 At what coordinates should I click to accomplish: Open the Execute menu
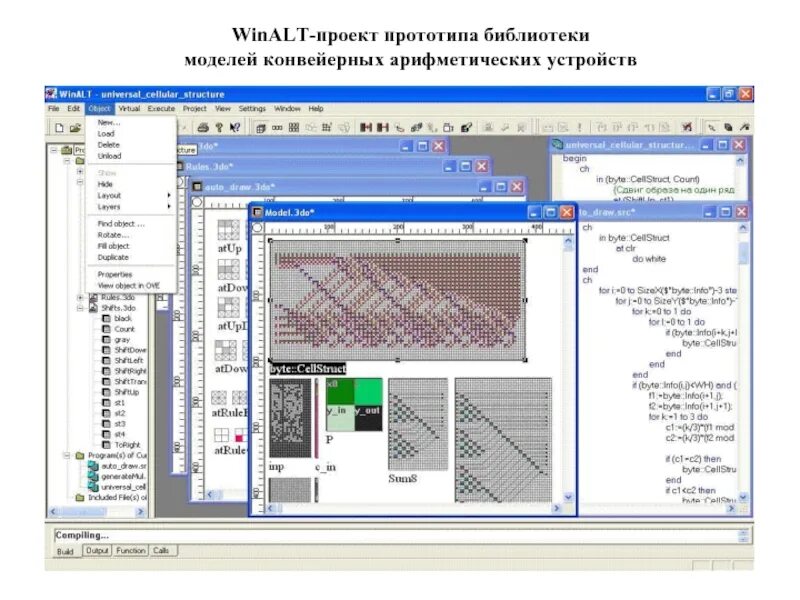(x=161, y=109)
